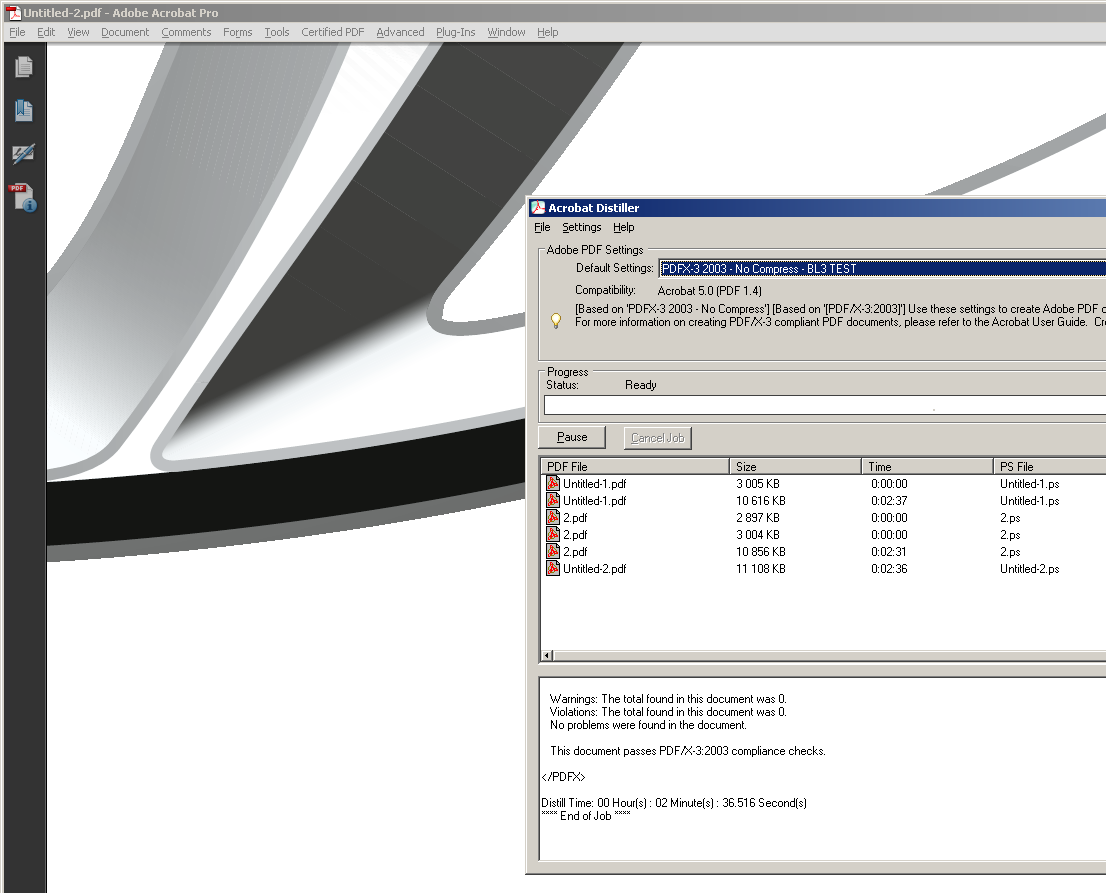Open the Certified PDF menu
This screenshot has width=1106, height=893.
(333, 32)
